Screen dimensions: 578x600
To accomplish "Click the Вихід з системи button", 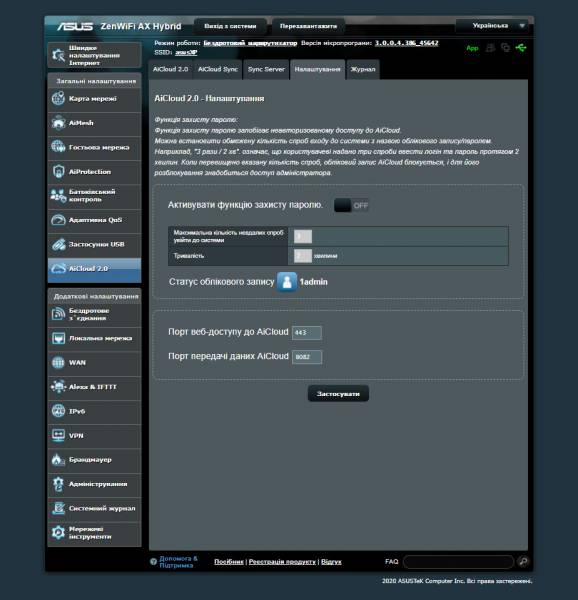I will coord(230,26).
